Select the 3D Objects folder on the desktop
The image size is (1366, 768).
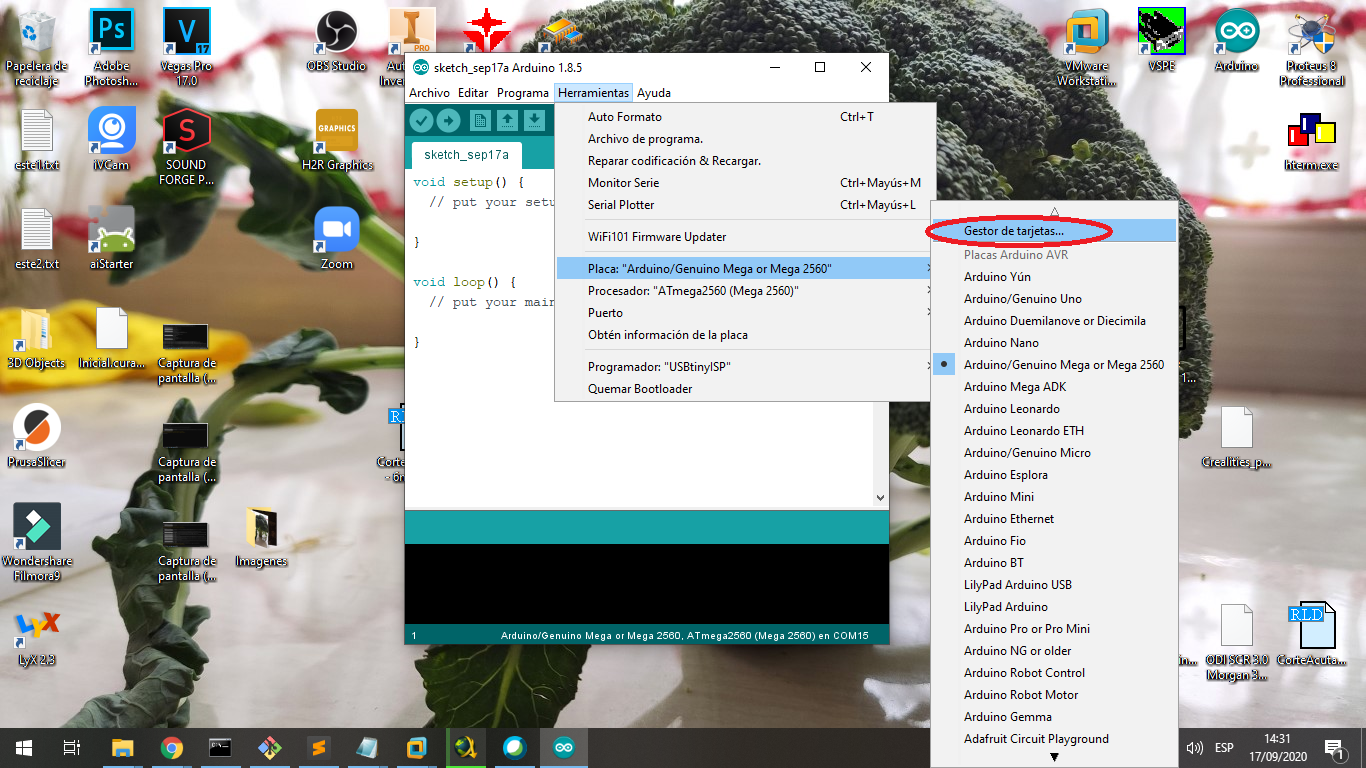tap(37, 338)
